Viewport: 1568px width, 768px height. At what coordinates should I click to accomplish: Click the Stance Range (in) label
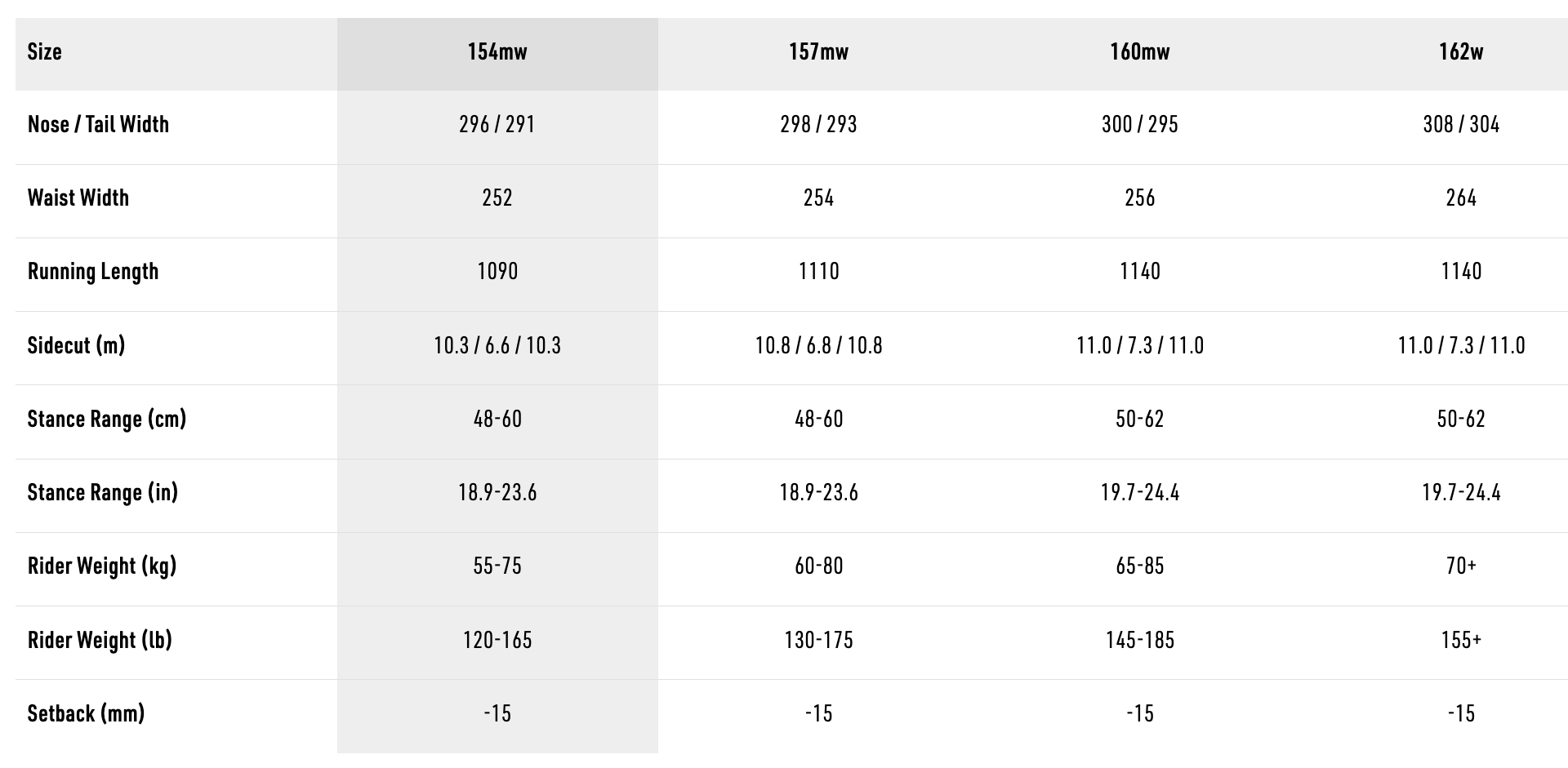[x=103, y=492]
